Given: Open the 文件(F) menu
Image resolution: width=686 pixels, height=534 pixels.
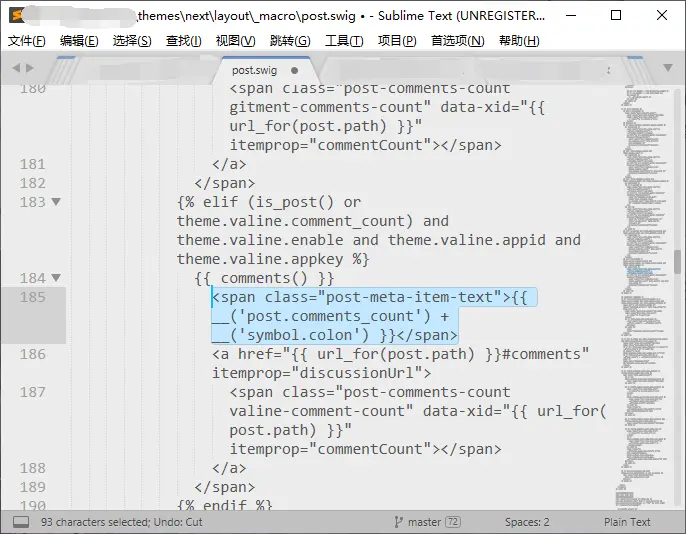Looking at the screenshot, I should click(27, 41).
